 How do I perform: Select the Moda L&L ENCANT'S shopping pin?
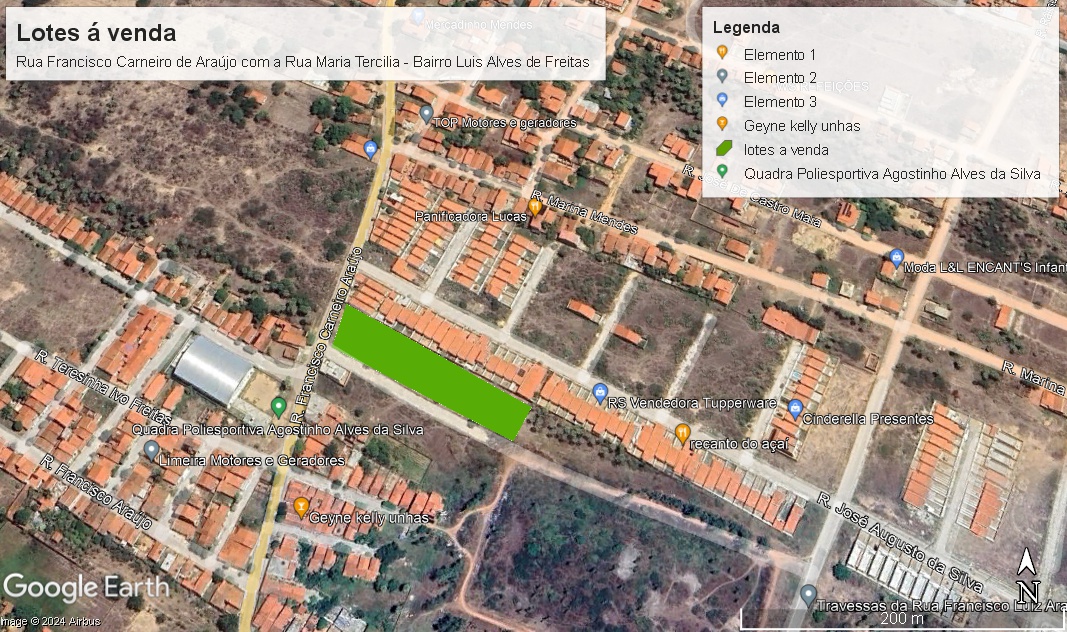pyautogui.click(x=896, y=259)
